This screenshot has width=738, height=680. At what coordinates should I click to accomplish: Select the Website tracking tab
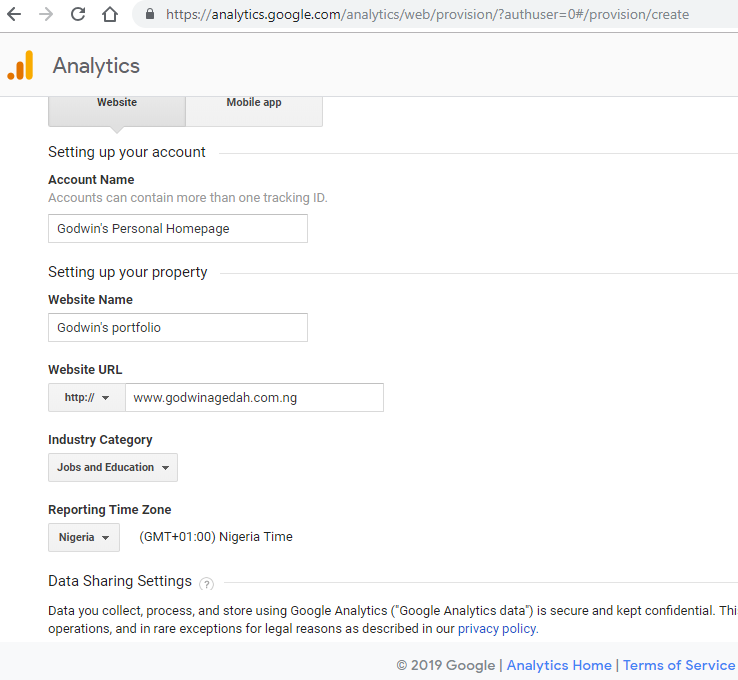pos(117,110)
